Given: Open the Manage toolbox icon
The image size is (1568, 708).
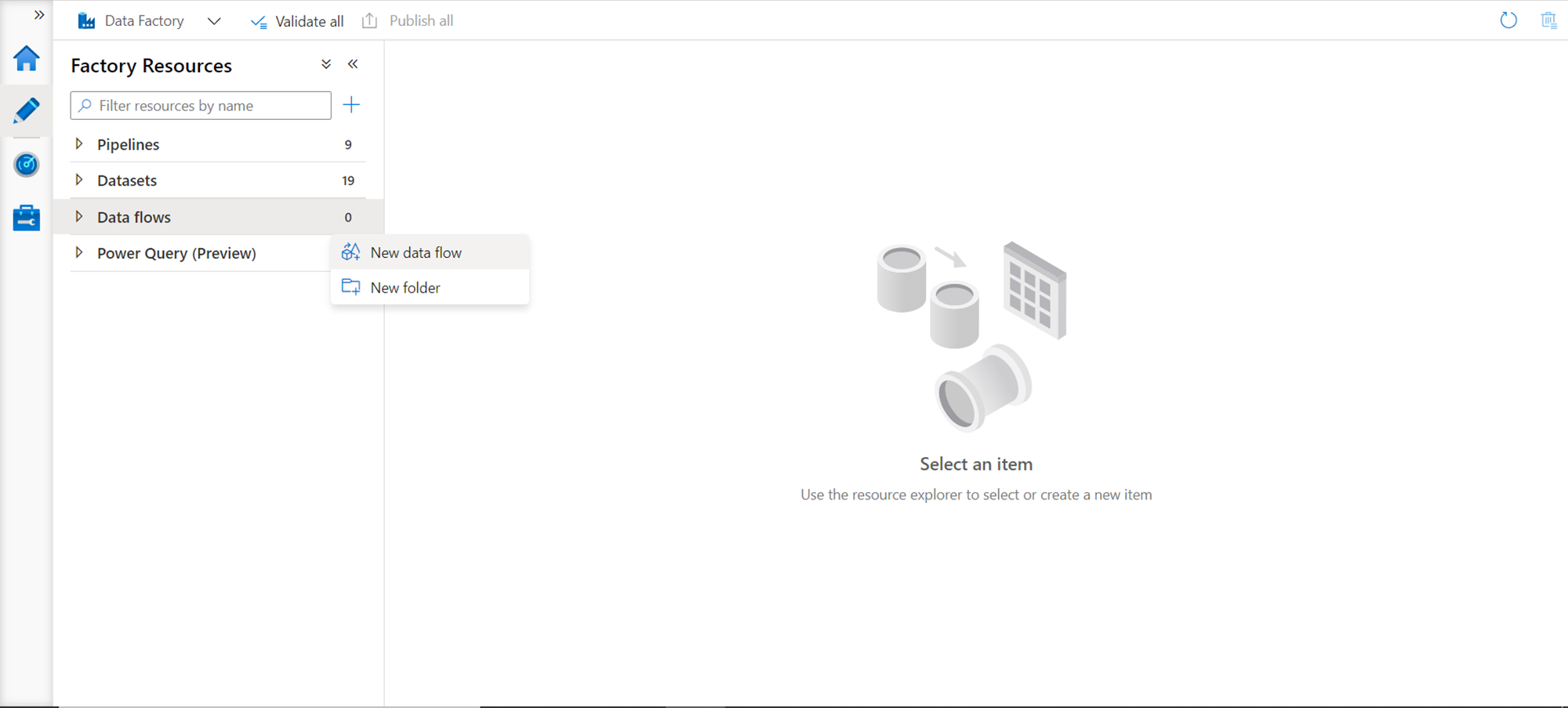Looking at the screenshot, I should (27, 217).
